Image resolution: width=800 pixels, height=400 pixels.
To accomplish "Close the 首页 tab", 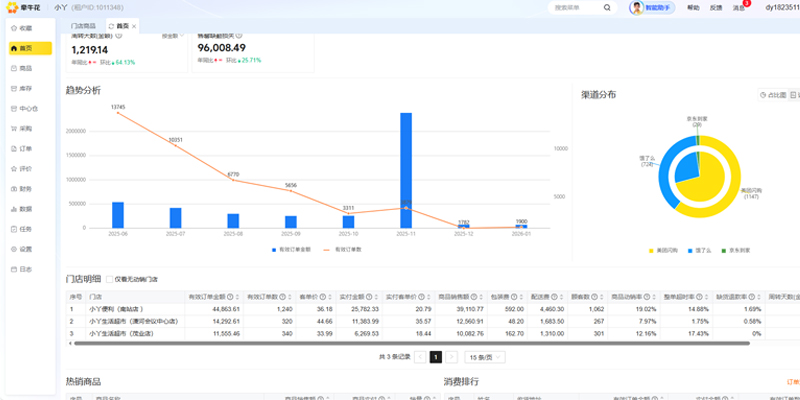I will pyautogui.click(x=136, y=24).
